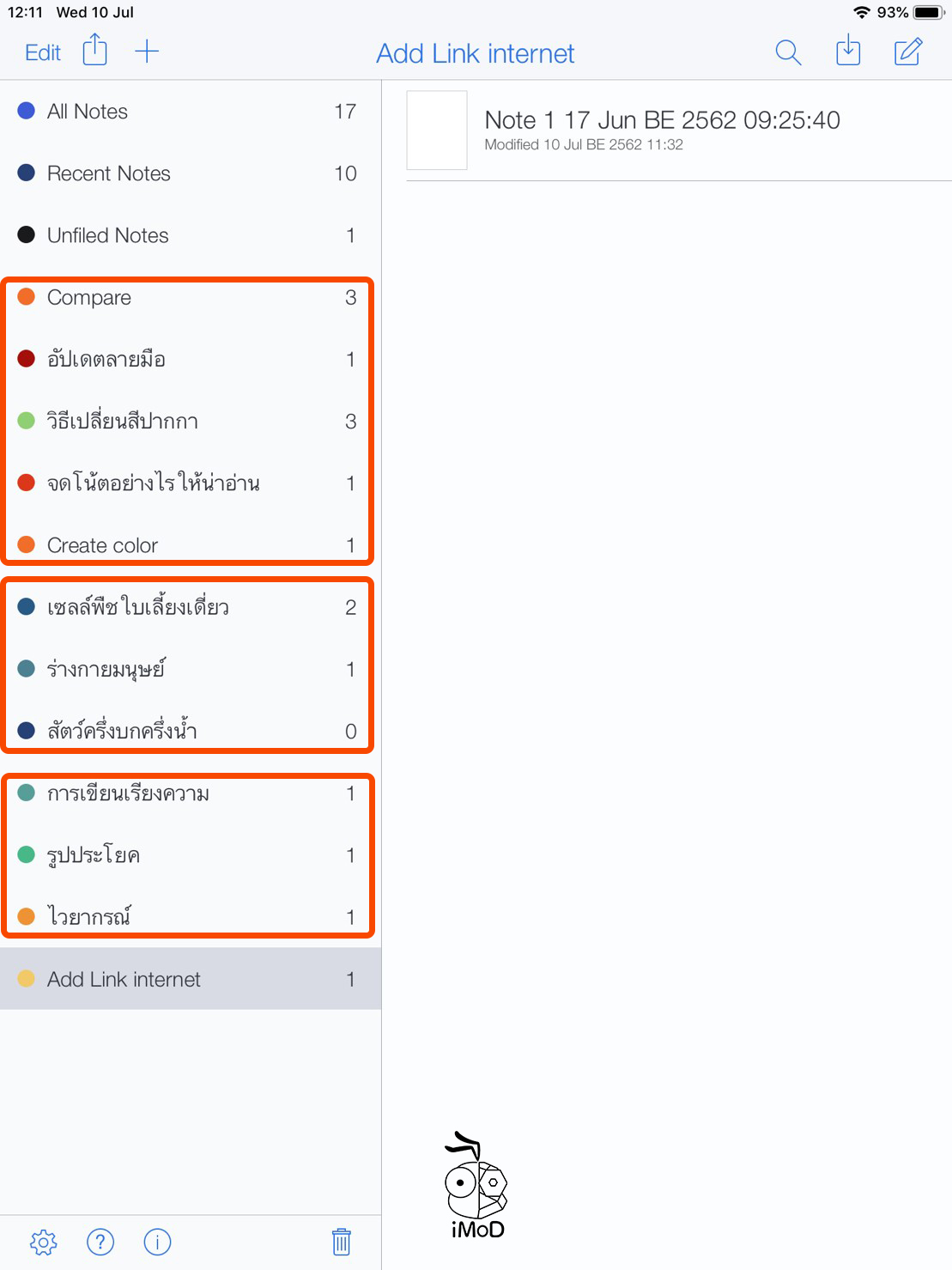This screenshot has width=952, height=1270.
Task: Show app info with the info icon
Action: [x=157, y=1242]
